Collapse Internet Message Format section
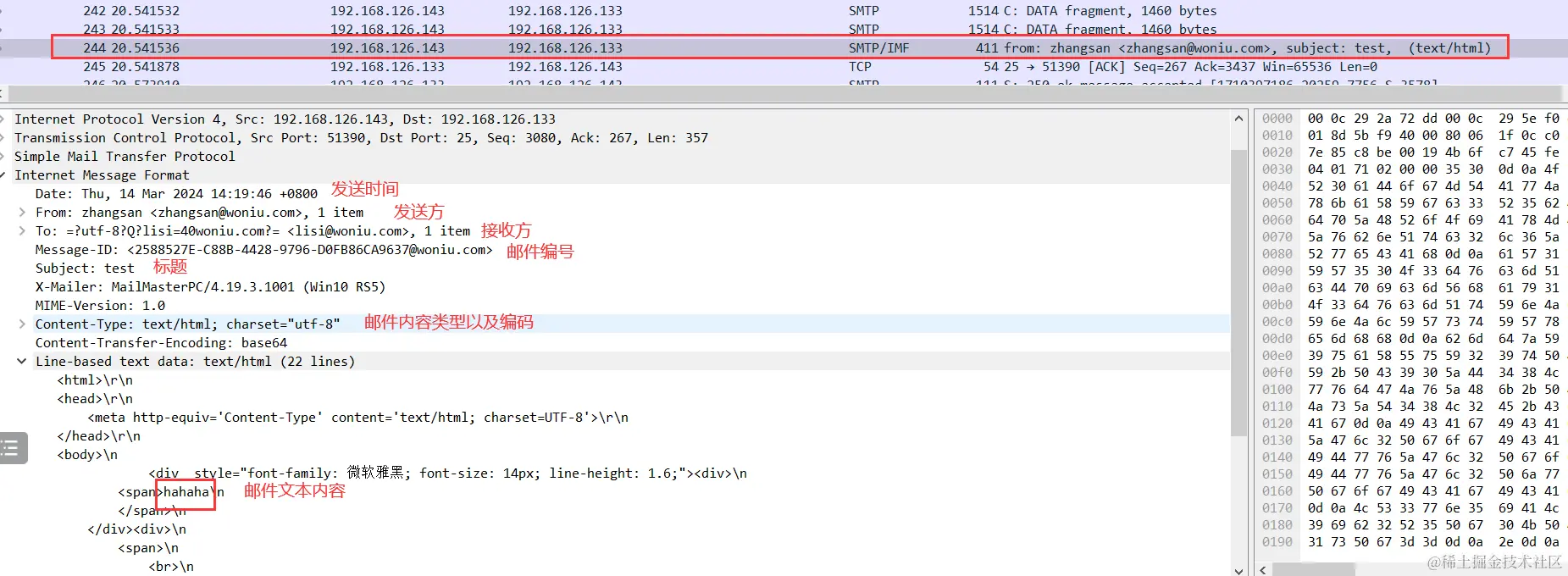The width and height of the screenshot is (1568, 576). tap(3, 174)
